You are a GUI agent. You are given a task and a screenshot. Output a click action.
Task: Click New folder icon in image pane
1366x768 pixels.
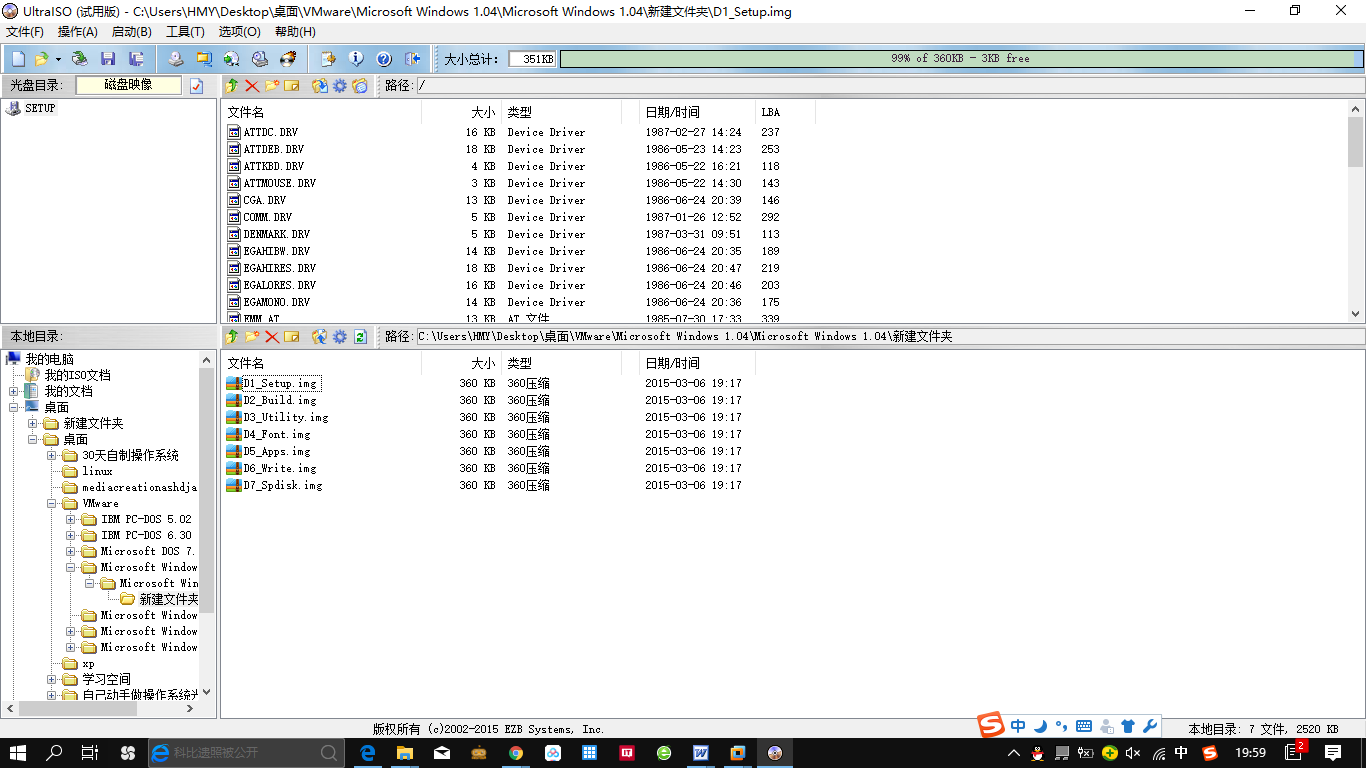point(272,86)
